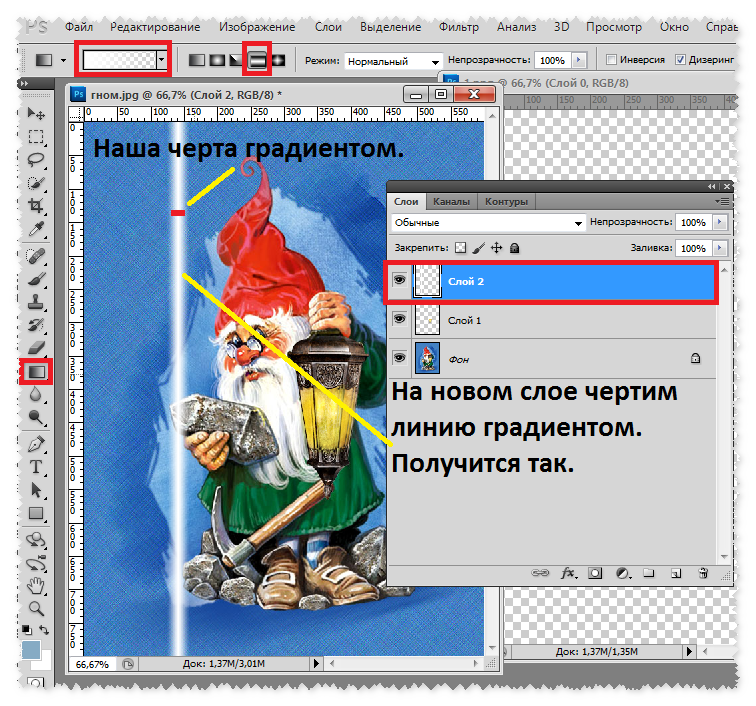Toggle lock all
756x706 pixels.
coord(514,248)
